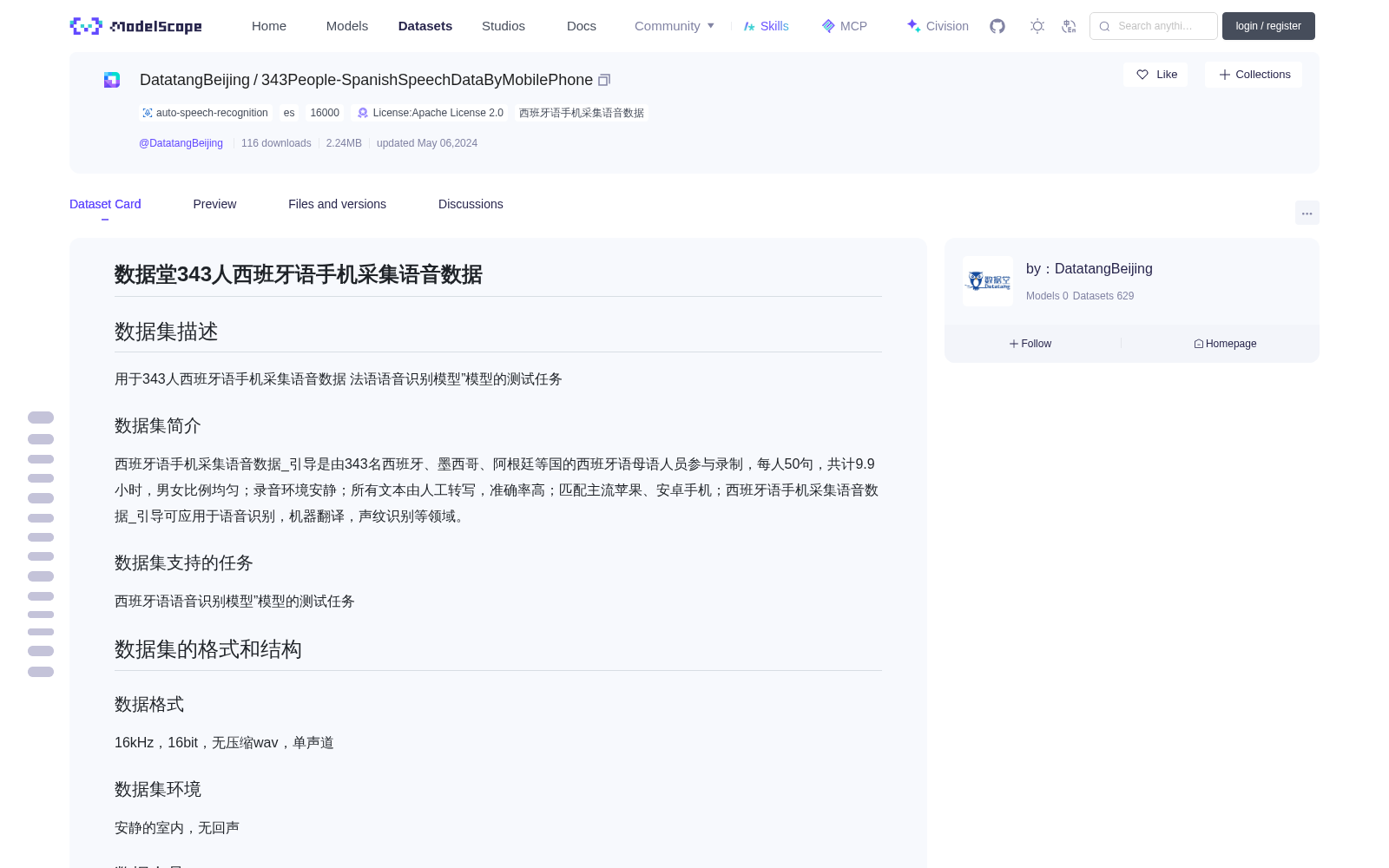
Task: Click the auto-speech-recognition tag
Action: click(x=205, y=113)
